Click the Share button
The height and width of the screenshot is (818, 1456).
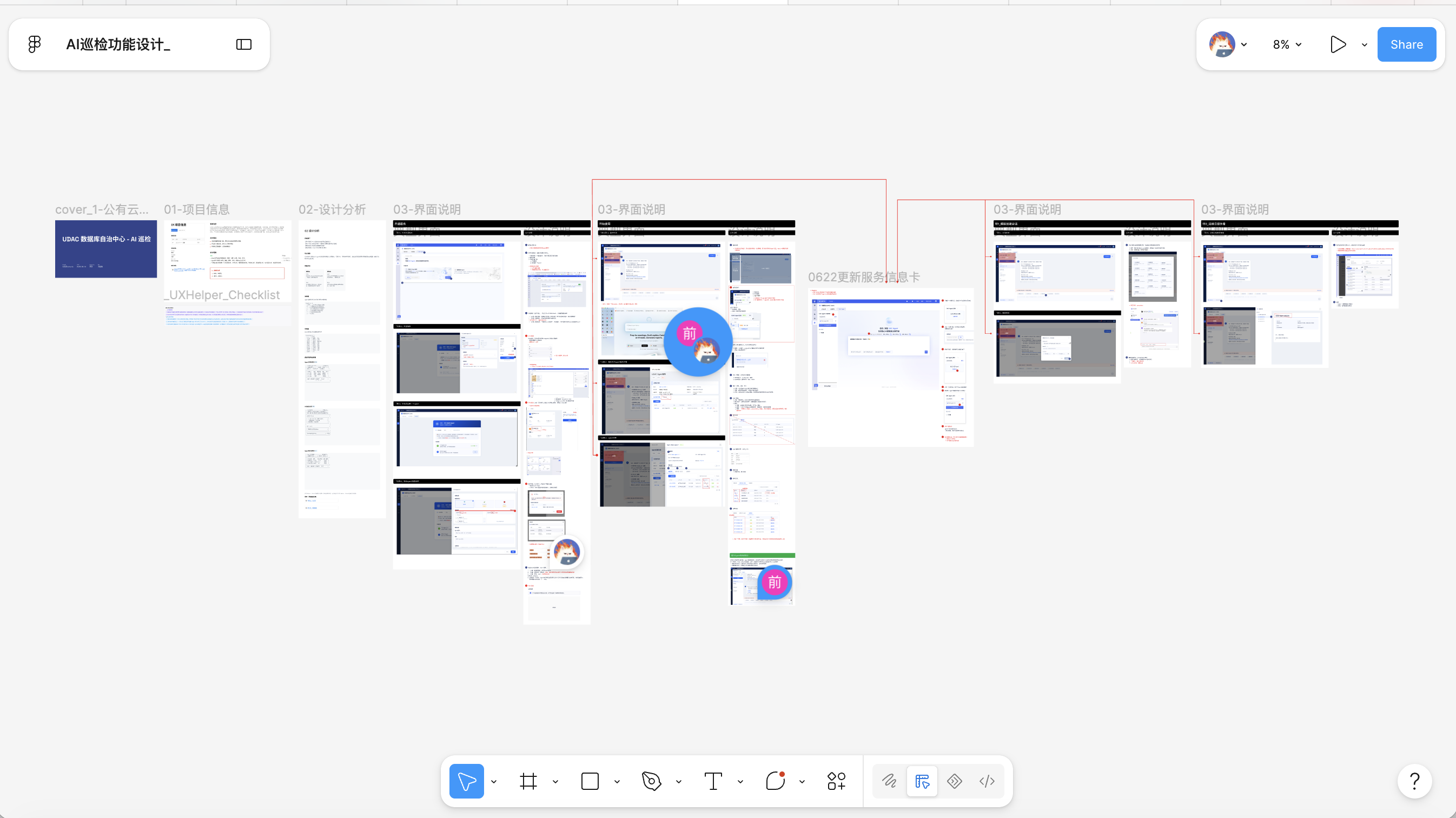[x=1406, y=44]
